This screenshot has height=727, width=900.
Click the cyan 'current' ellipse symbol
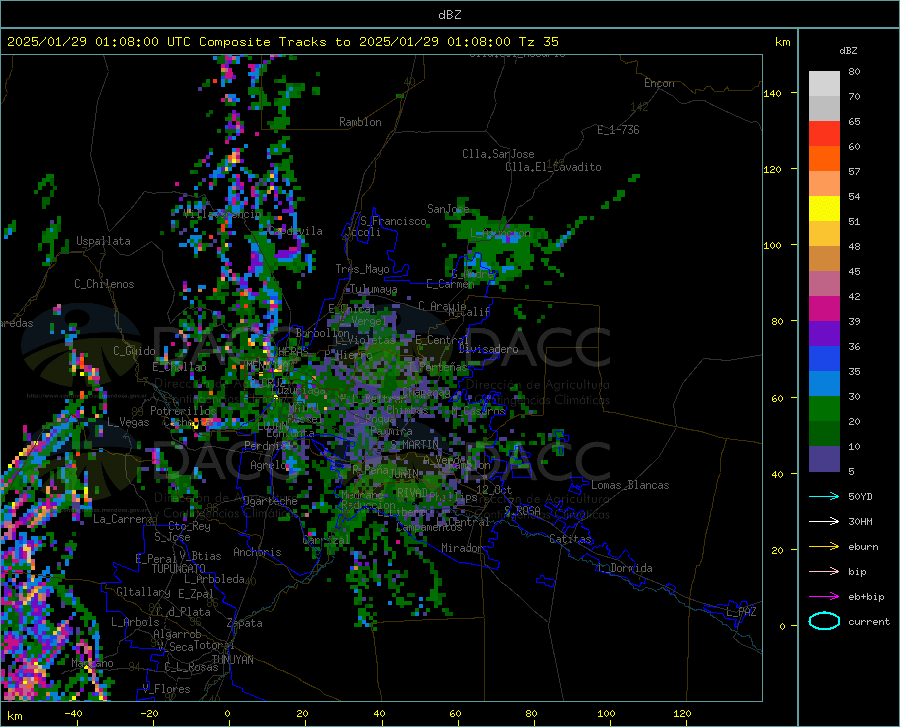pos(824,621)
